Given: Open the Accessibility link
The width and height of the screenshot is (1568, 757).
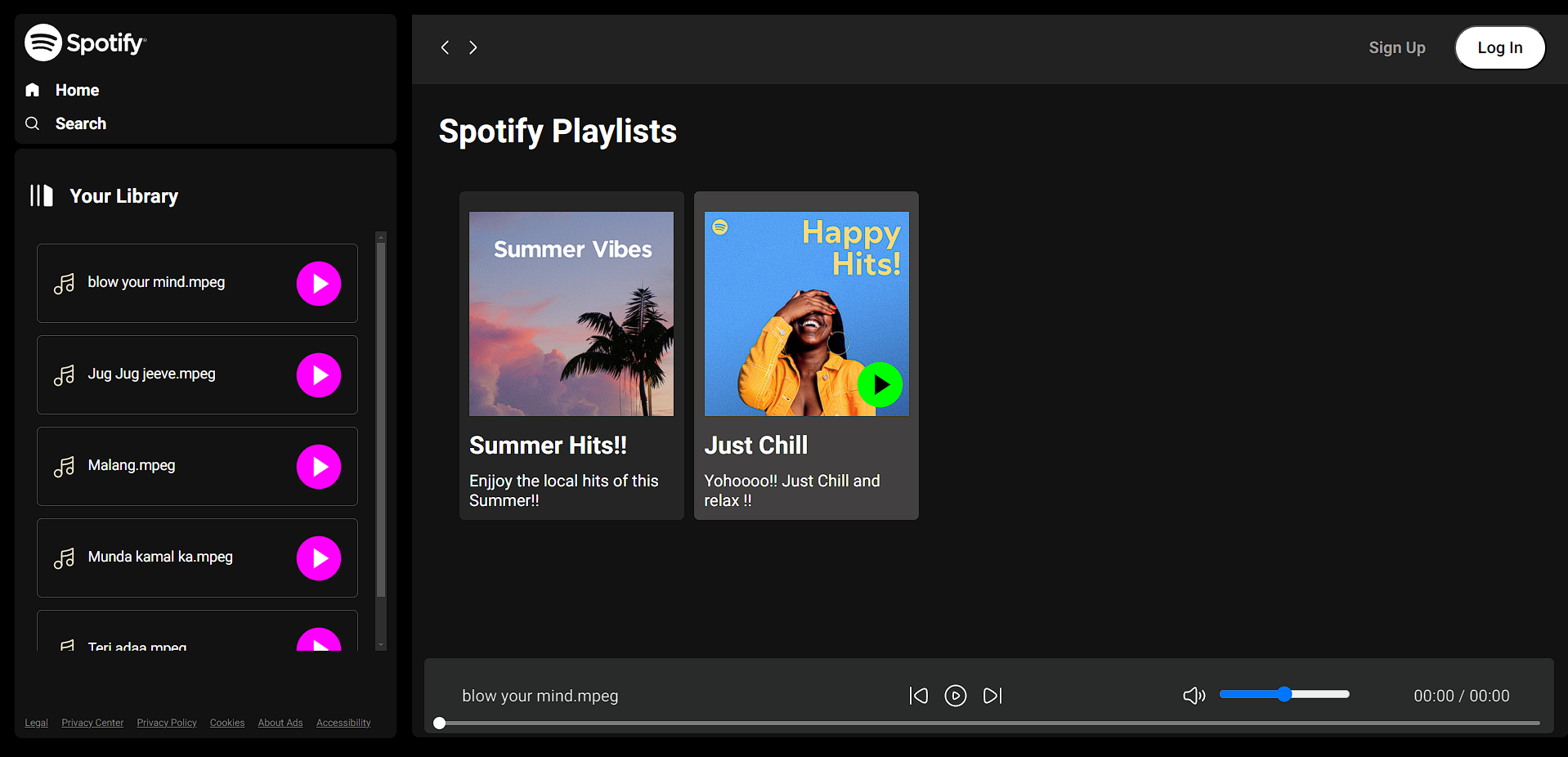Looking at the screenshot, I should click(343, 723).
